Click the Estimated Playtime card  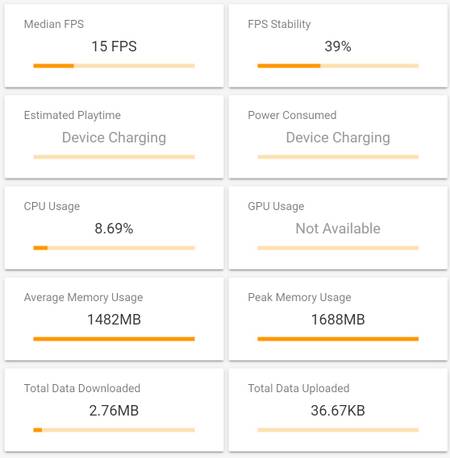[x=114, y=137]
